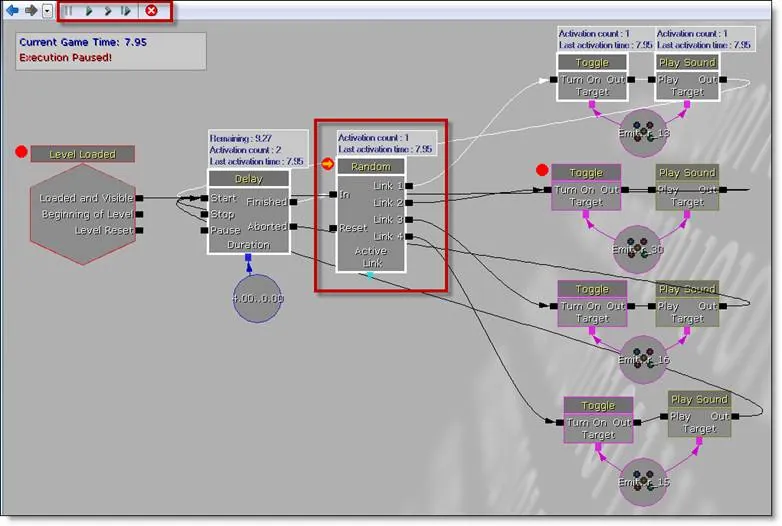This screenshot has width=782, height=526.
Task: Select the Delay node title bar
Action: coord(248,178)
